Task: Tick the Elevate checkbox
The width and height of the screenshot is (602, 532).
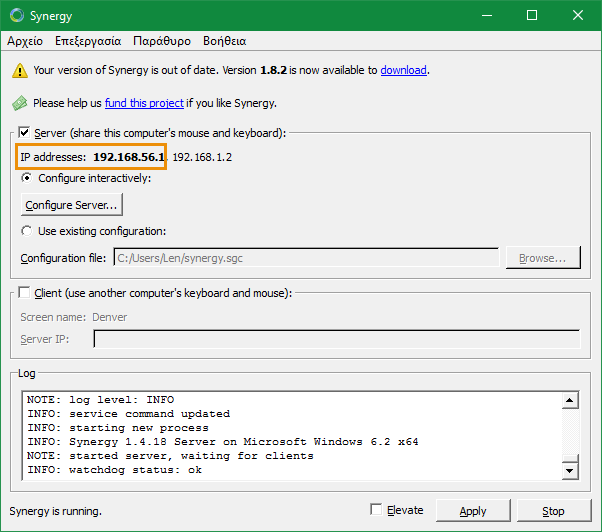Action: coord(376,510)
